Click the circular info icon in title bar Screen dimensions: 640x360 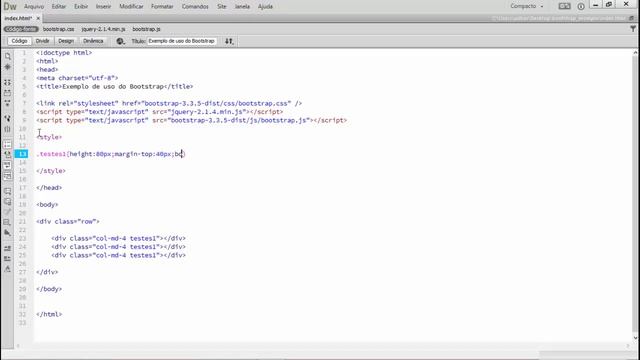581,6
